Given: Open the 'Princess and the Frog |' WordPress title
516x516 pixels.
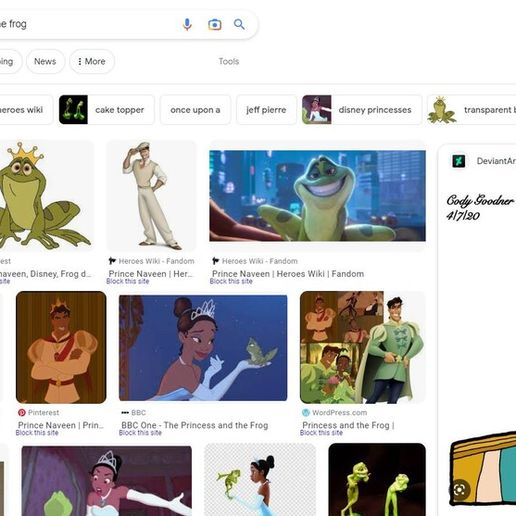Looking at the screenshot, I should [x=348, y=425].
